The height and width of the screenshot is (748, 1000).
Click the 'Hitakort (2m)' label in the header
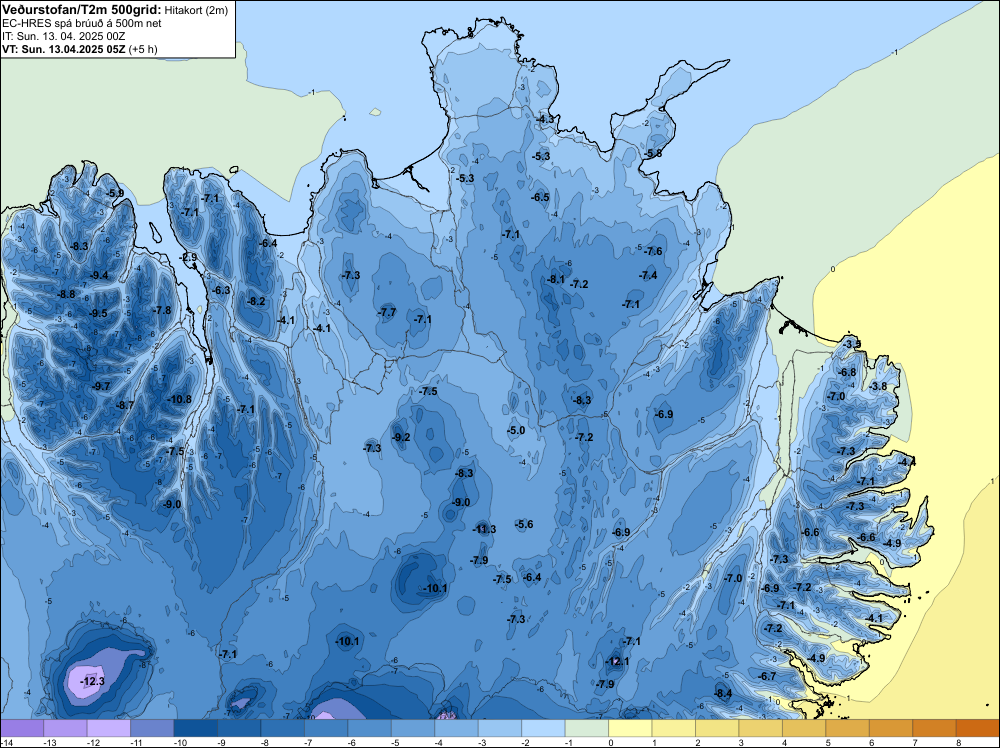(x=196, y=10)
